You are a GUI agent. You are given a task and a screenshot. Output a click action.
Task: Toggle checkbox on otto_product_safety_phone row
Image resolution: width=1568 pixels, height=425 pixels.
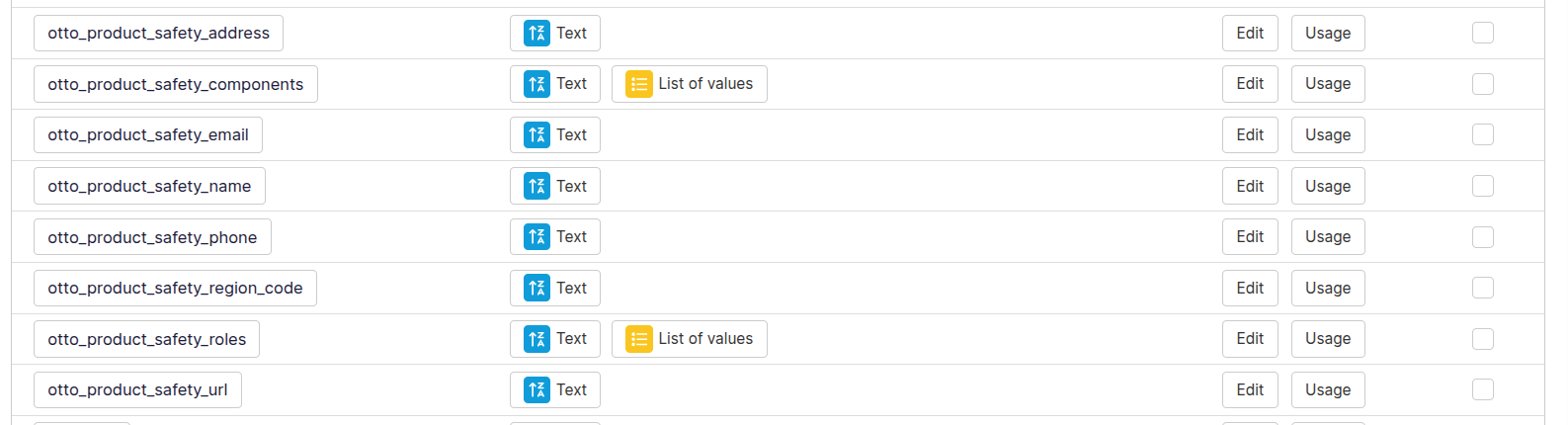click(1482, 237)
